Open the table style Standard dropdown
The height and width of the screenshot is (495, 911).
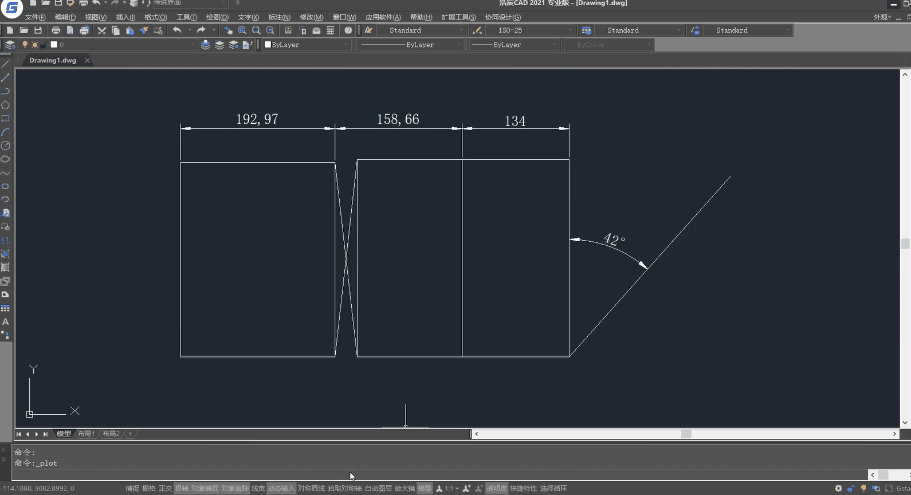pyautogui.click(x=639, y=30)
